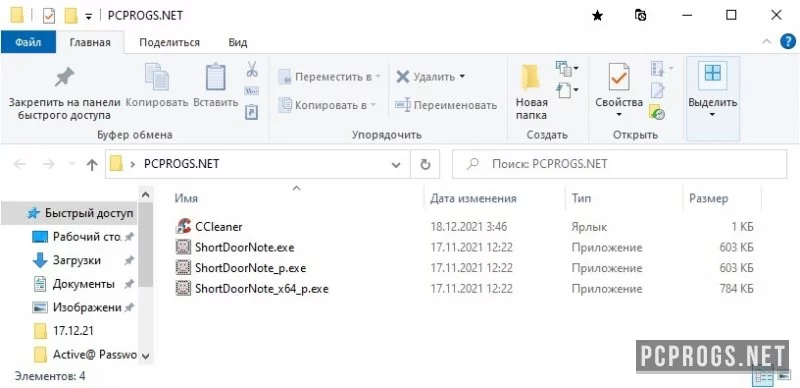
Task: Click the new folder icon in quick access toolbar
Action: (x=70, y=16)
